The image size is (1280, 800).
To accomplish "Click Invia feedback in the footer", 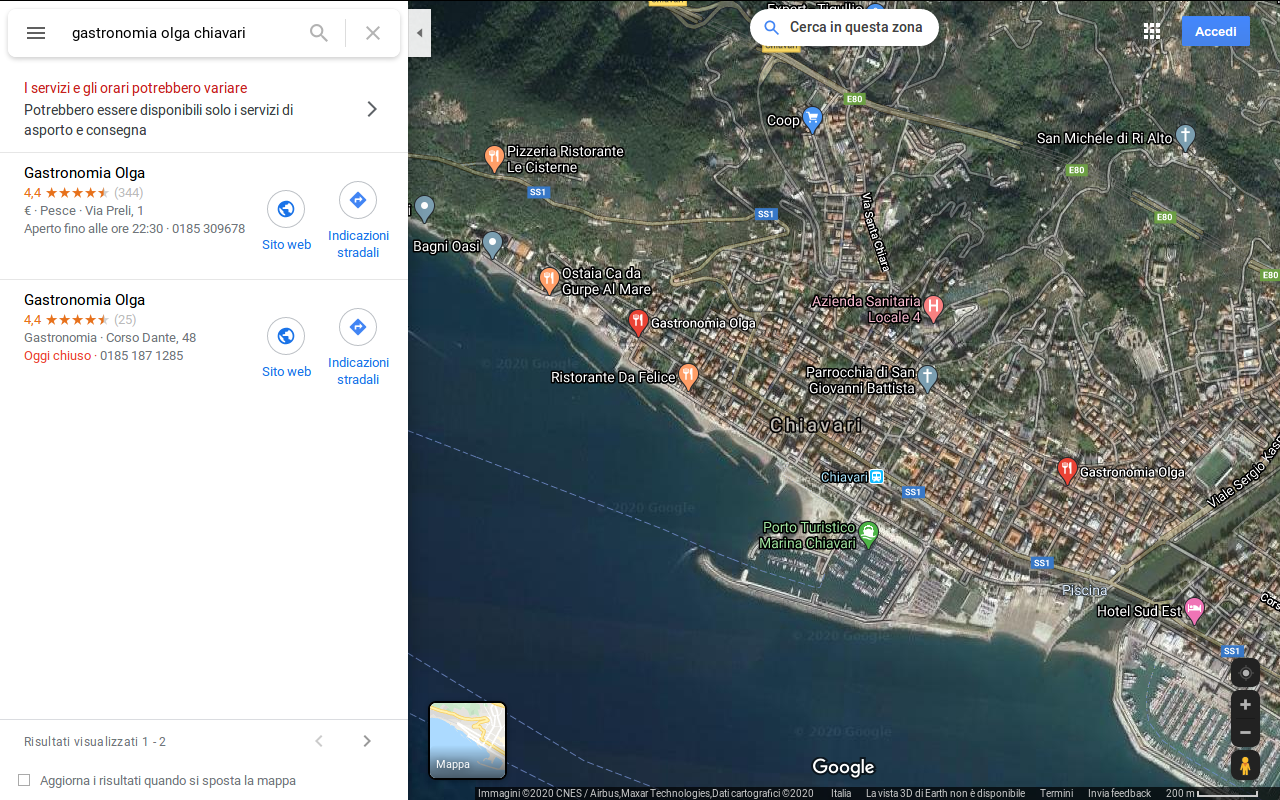I will 1119,793.
